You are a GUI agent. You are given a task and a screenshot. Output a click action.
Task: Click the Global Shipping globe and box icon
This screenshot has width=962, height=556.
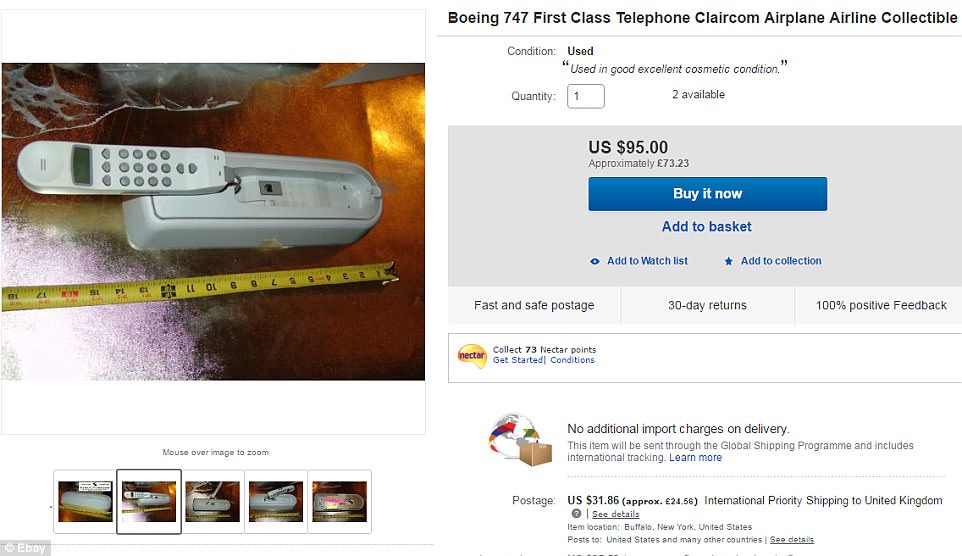(x=519, y=441)
